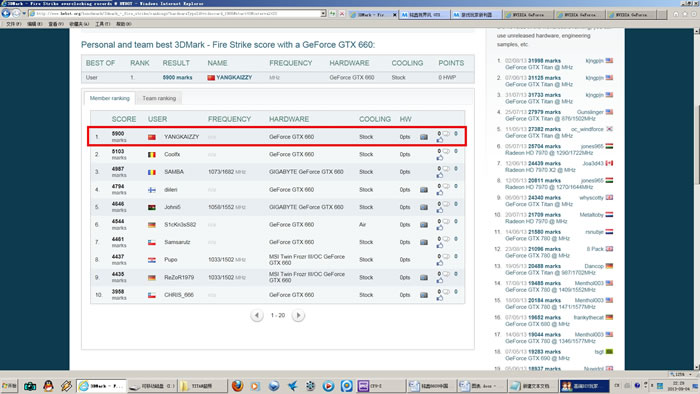700x394 pixels.
Task: Open the Windows Start button
Action: 9,386
